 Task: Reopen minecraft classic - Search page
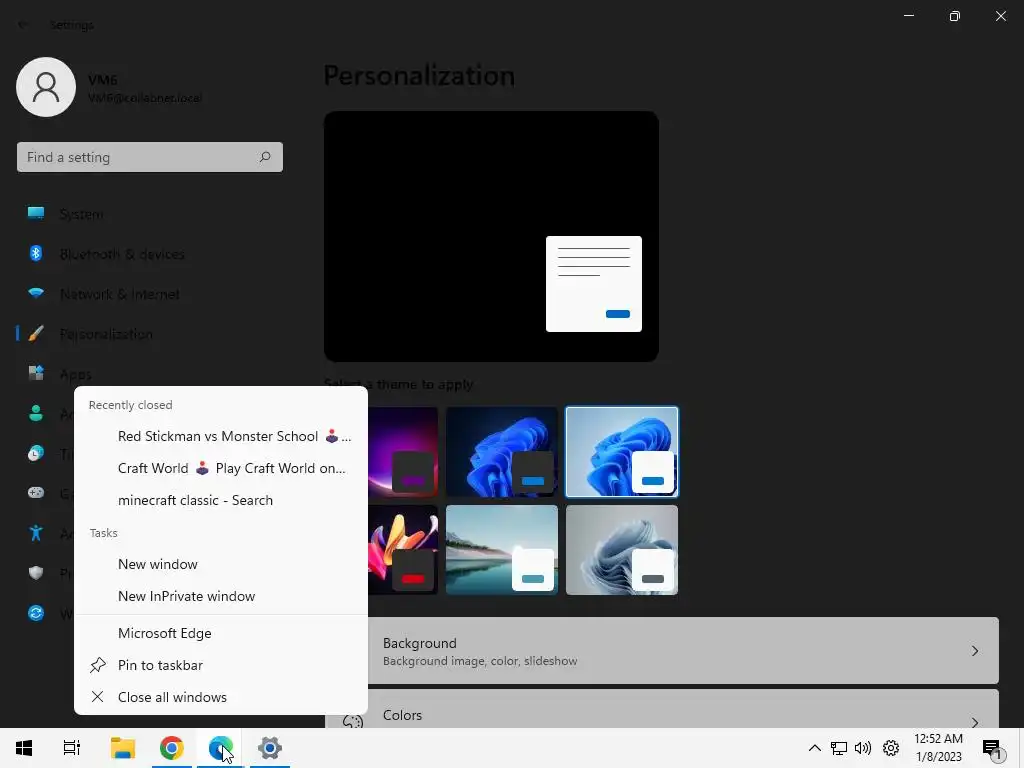[221, 500]
